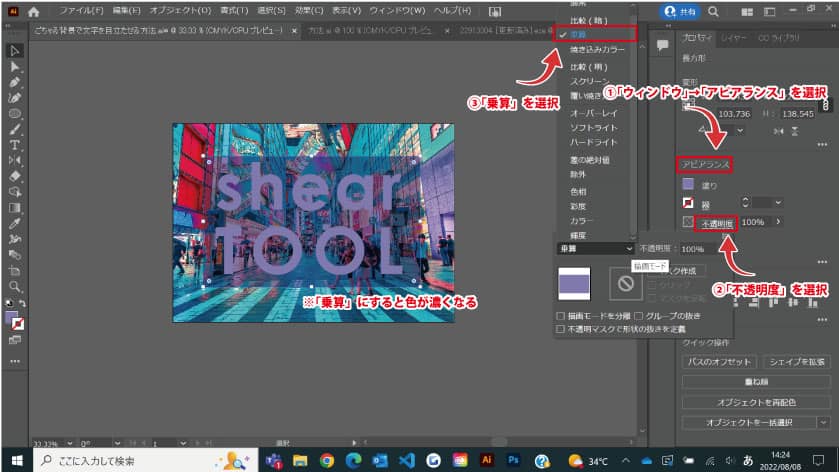839x472 pixels.
Task: Click toolbar fill color box
Action: point(11,318)
